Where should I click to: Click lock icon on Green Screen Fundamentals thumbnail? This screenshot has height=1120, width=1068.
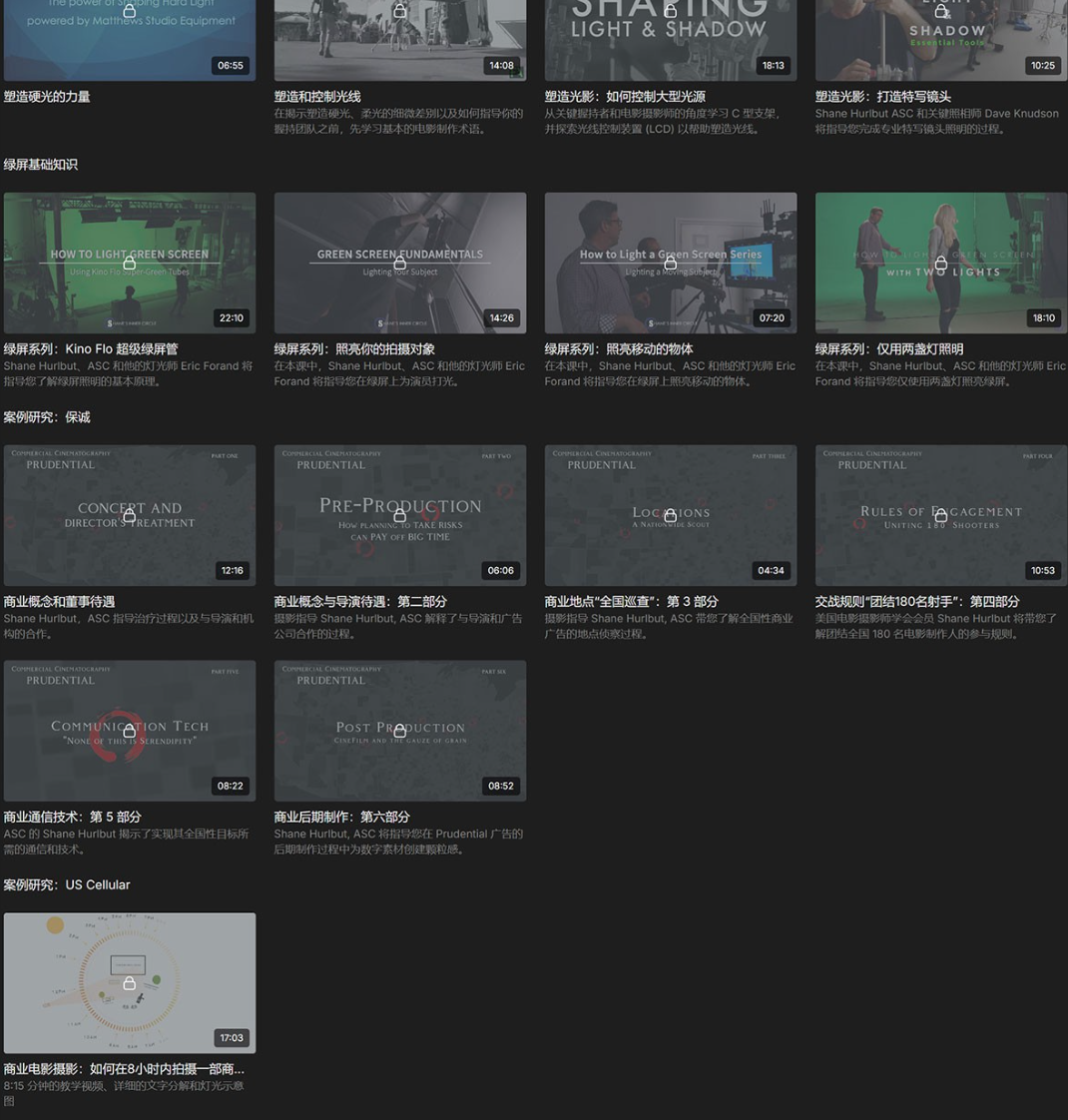[x=400, y=263]
